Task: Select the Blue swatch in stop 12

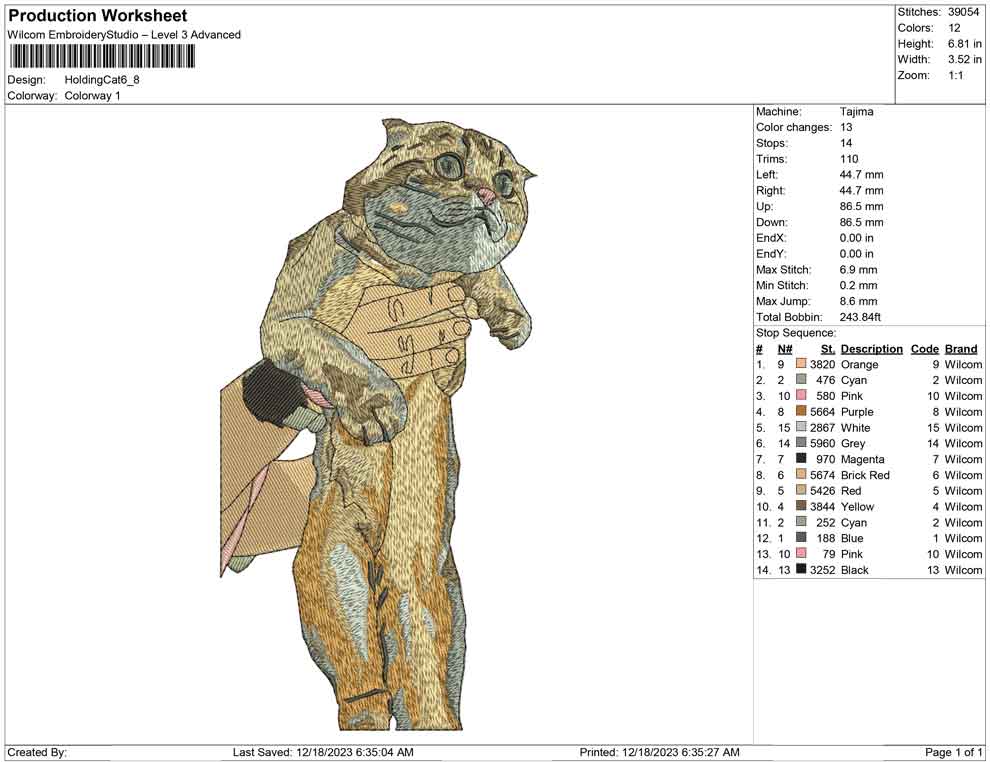Action: click(x=801, y=538)
